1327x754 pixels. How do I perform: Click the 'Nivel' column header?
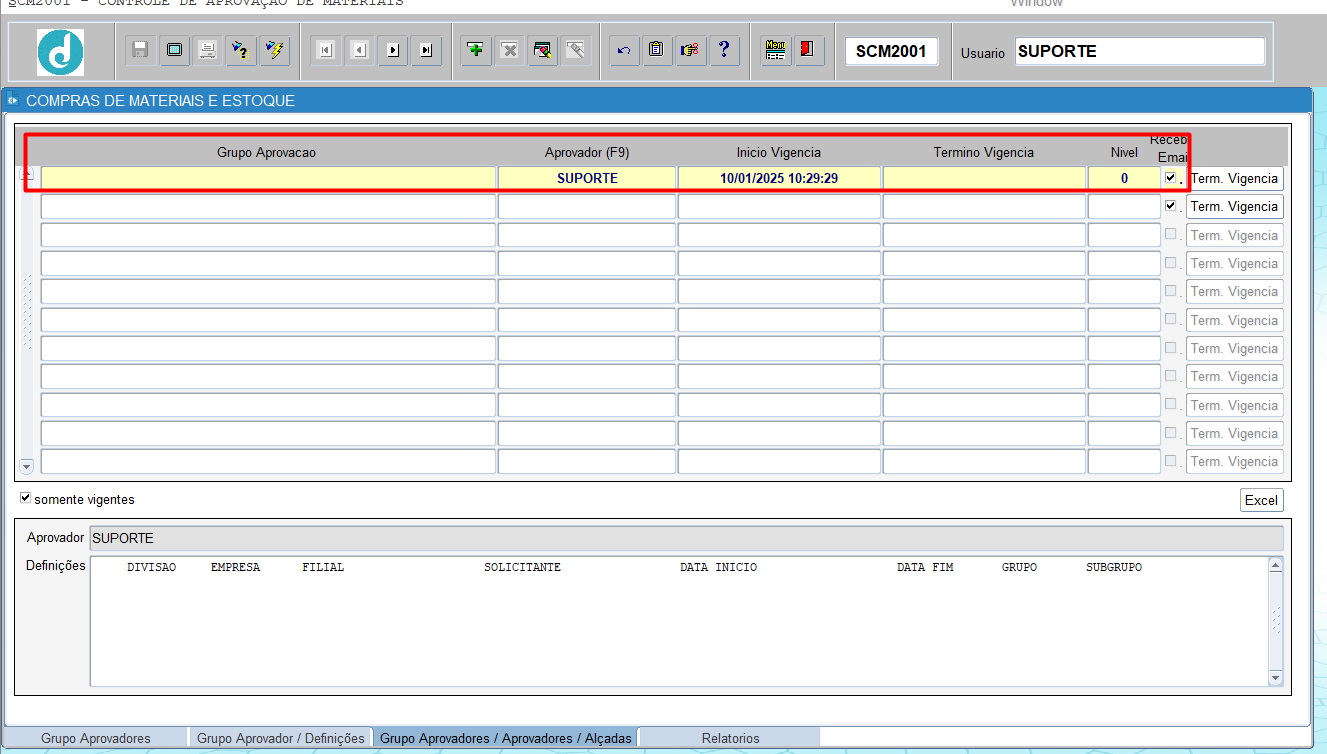(1124, 152)
